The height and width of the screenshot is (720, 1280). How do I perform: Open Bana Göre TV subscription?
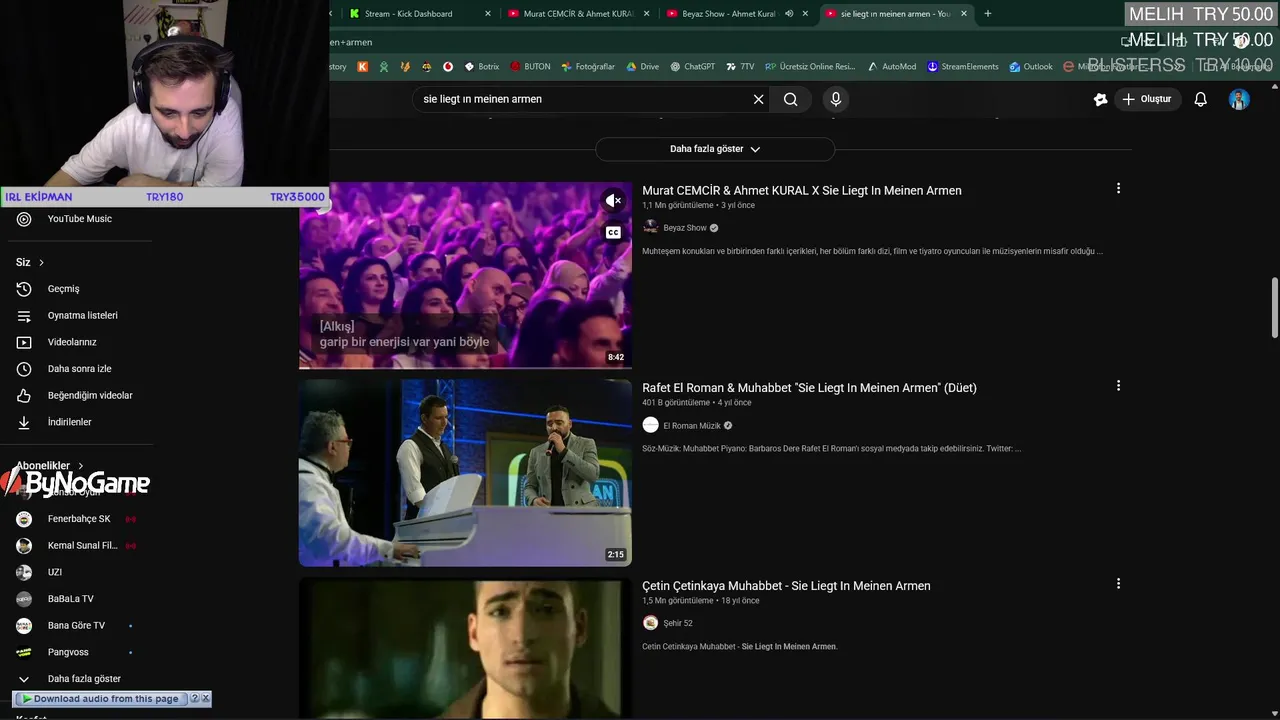click(x=78, y=626)
